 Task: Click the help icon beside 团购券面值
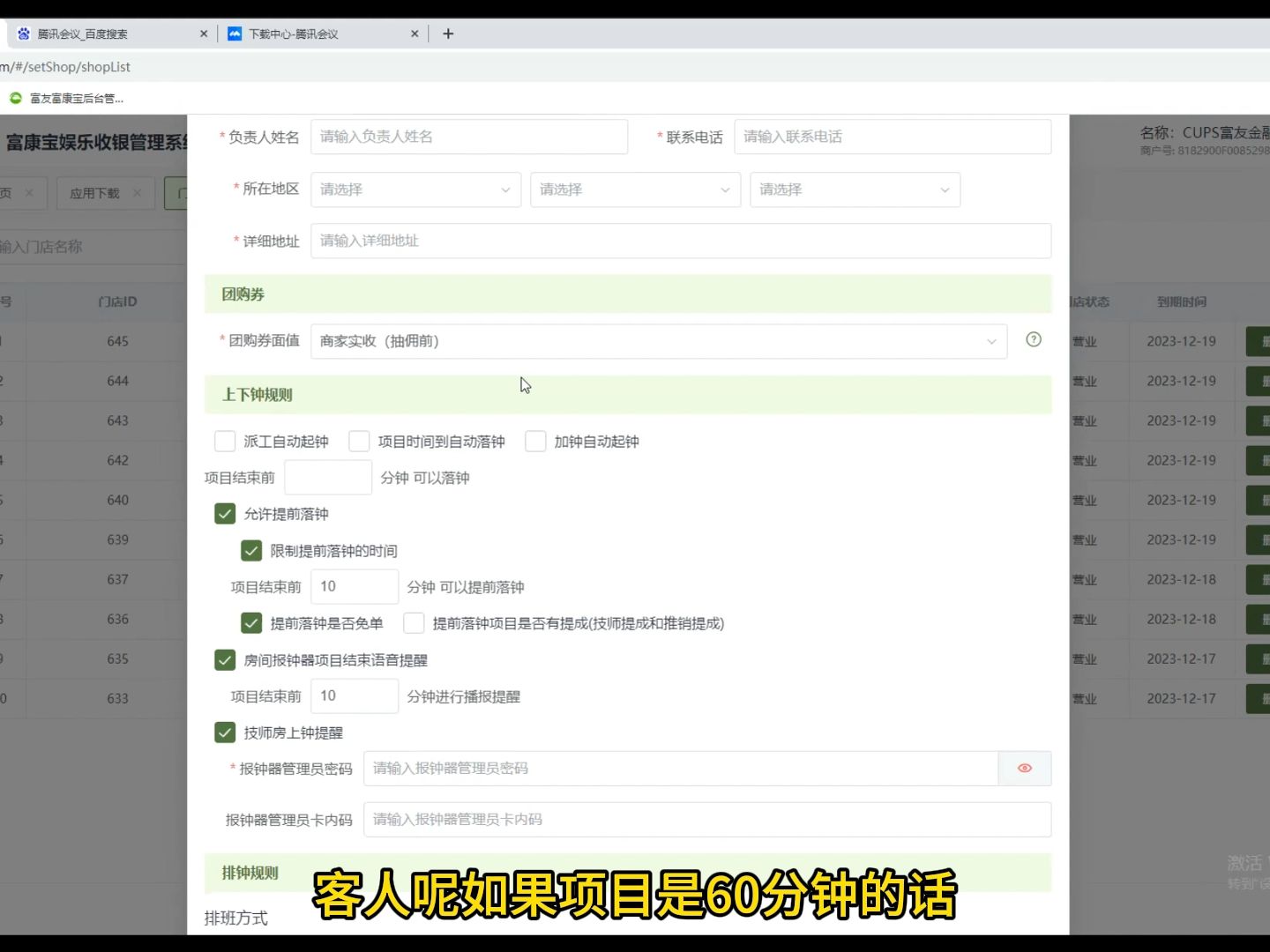(x=1034, y=339)
